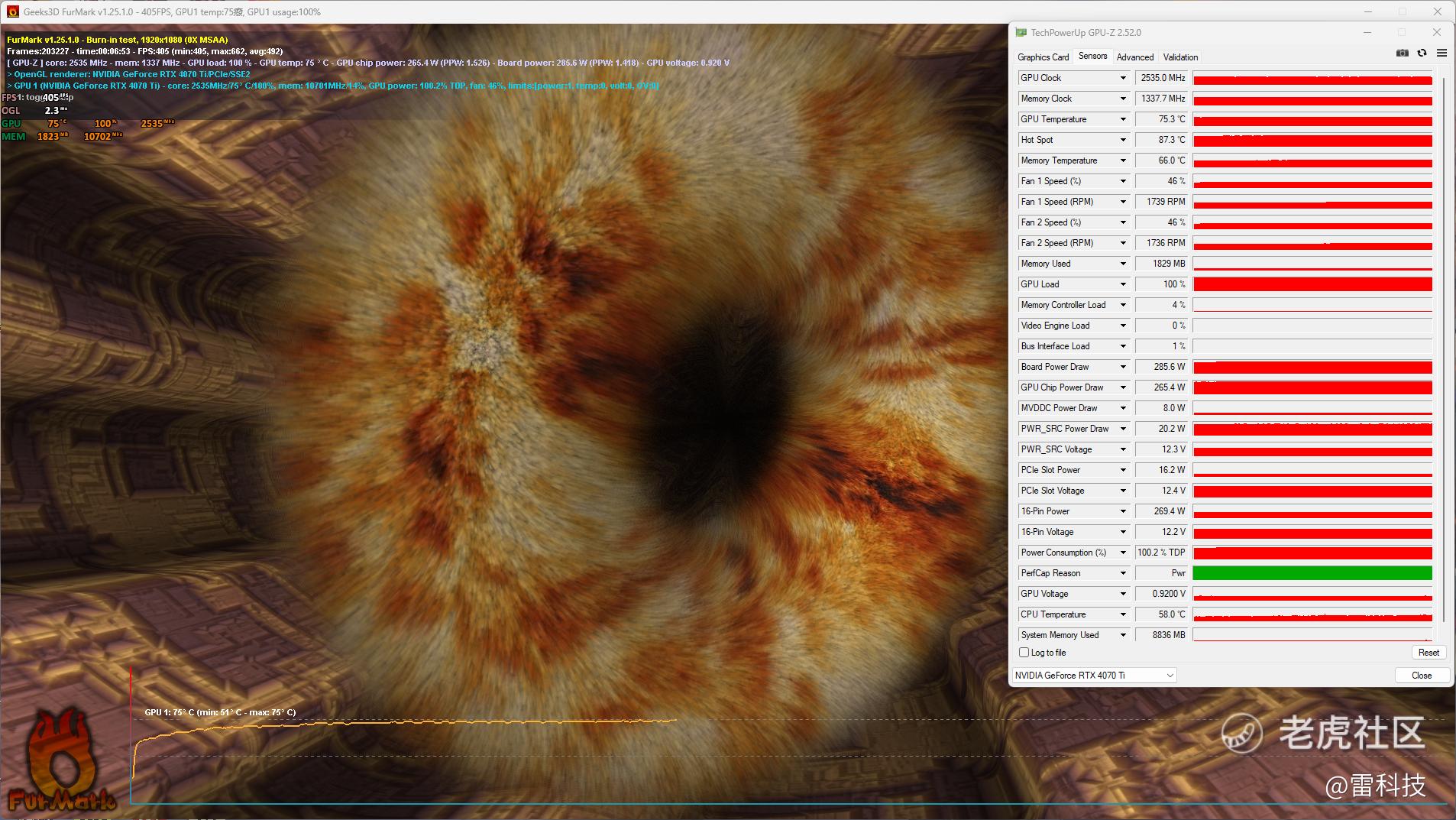
Task: Go to the Validation tab
Action: (1180, 57)
